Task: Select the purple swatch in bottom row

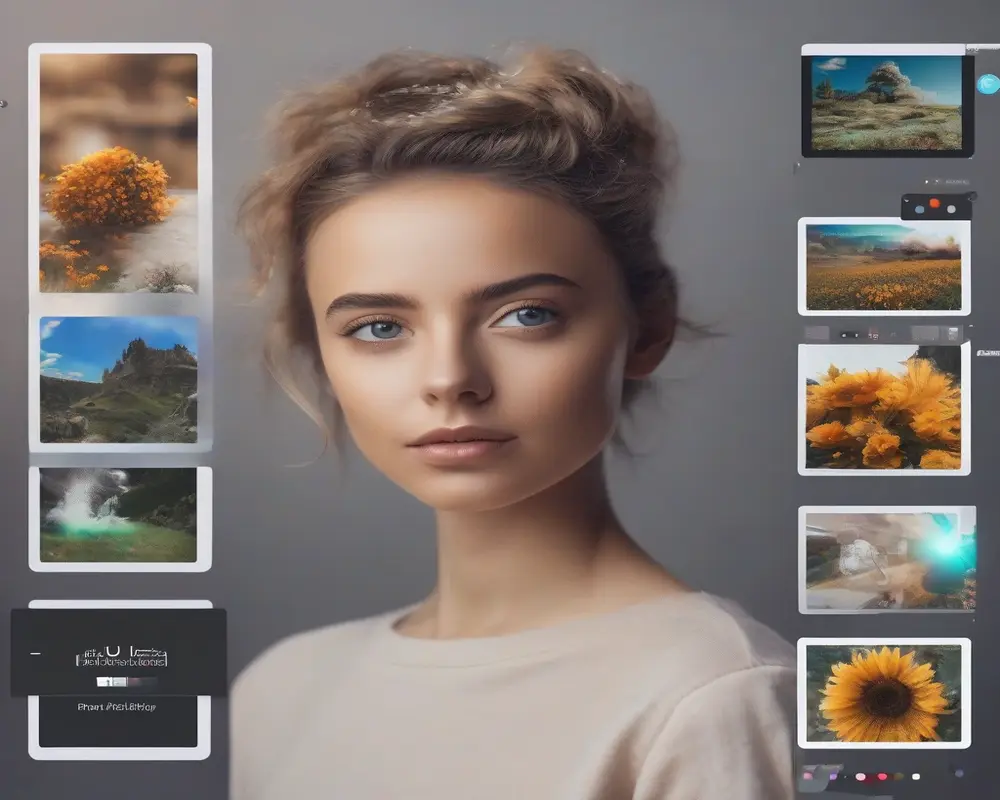Action: click(x=833, y=776)
